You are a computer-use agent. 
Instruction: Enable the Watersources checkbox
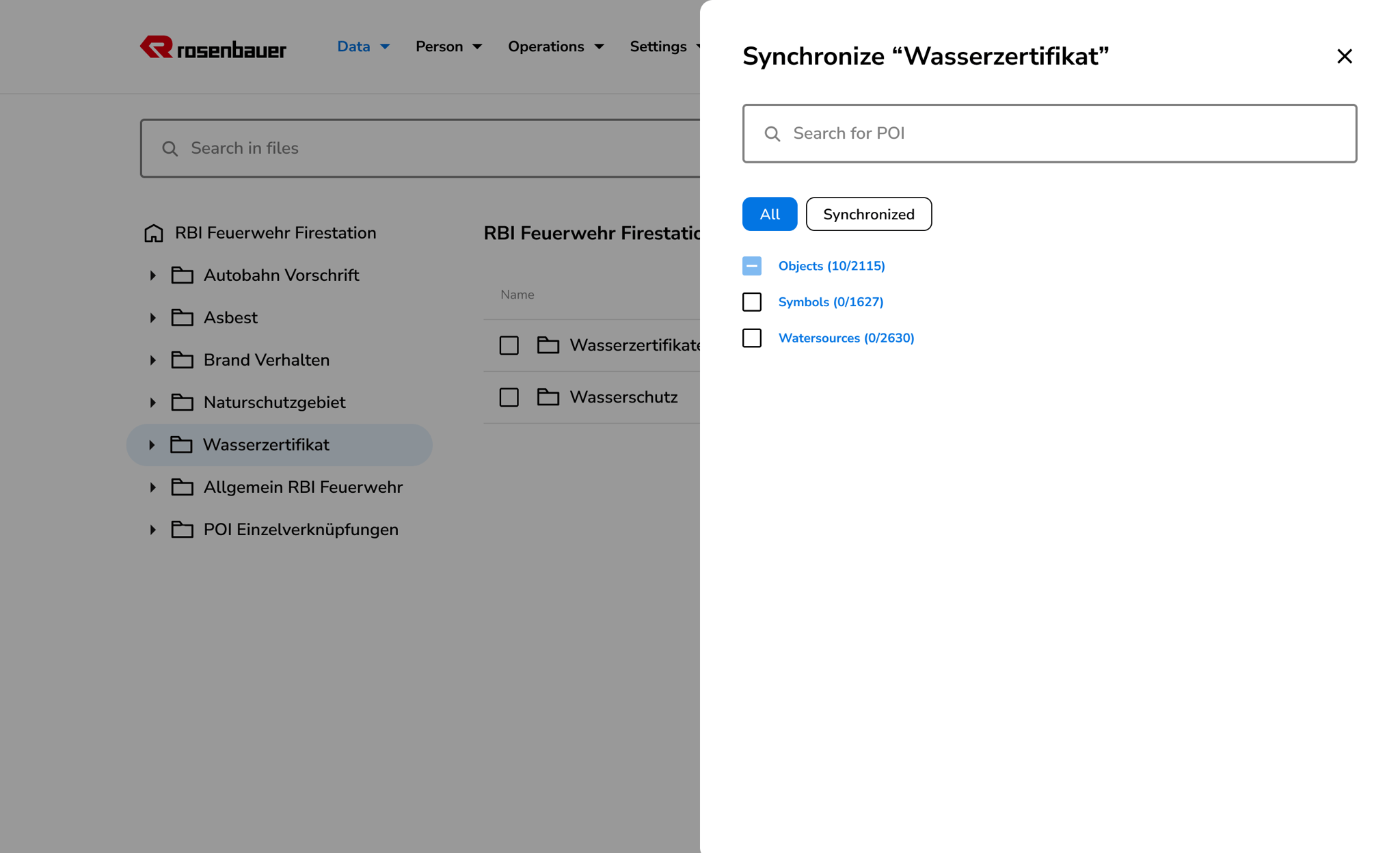(x=752, y=338)
